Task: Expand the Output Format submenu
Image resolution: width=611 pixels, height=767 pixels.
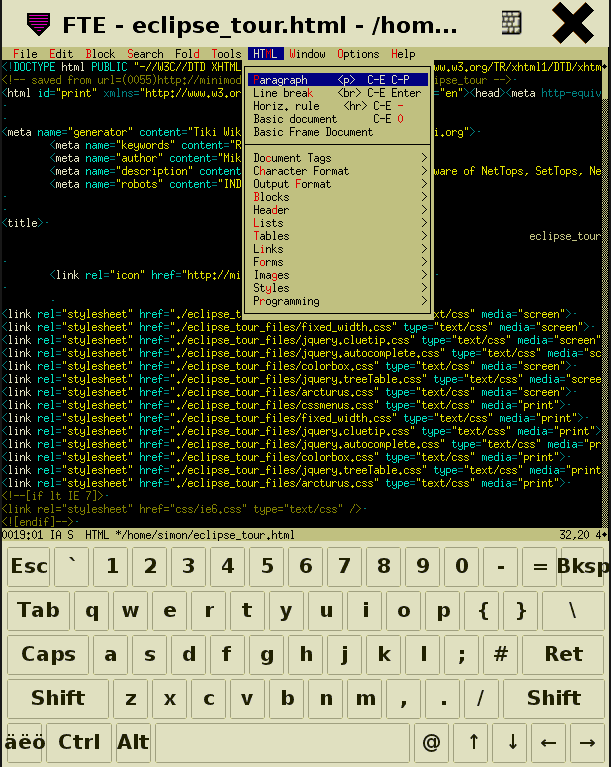Action: 338,184
